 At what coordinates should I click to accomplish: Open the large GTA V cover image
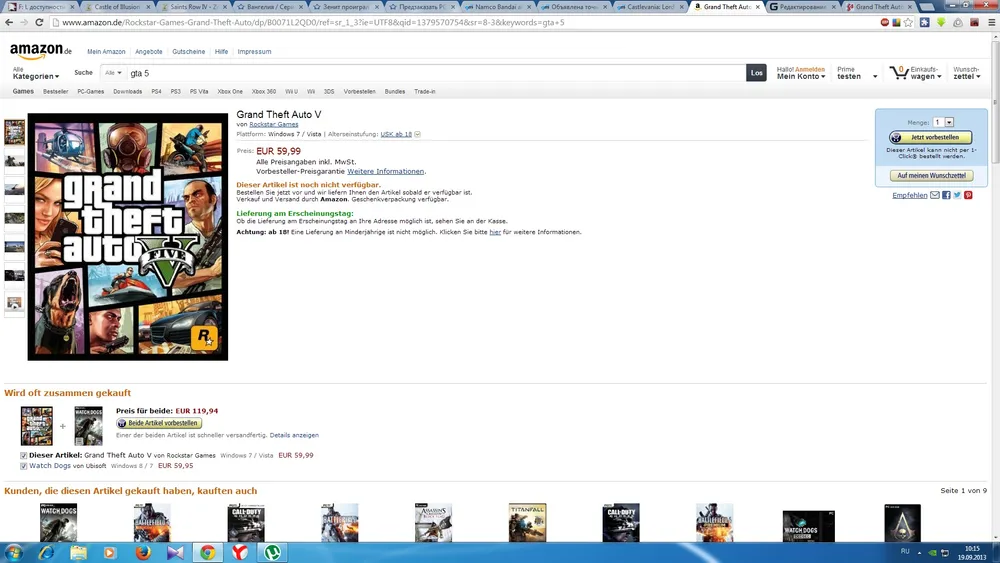coord(128,237)
